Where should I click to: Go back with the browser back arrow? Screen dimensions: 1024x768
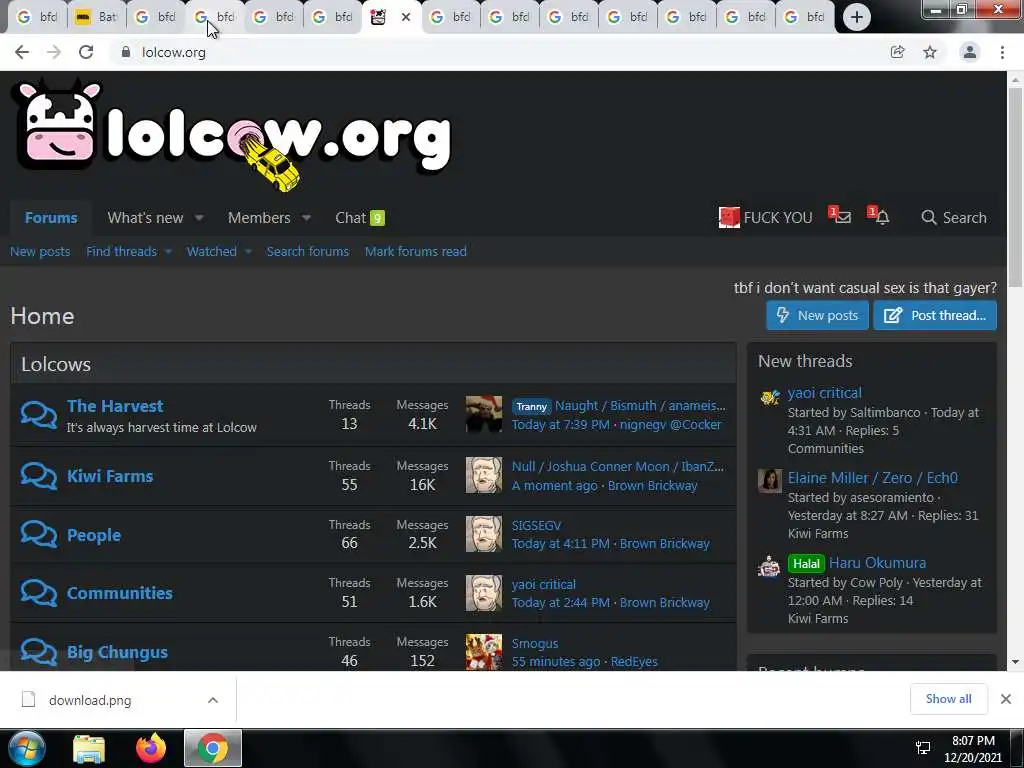(22, 52)
